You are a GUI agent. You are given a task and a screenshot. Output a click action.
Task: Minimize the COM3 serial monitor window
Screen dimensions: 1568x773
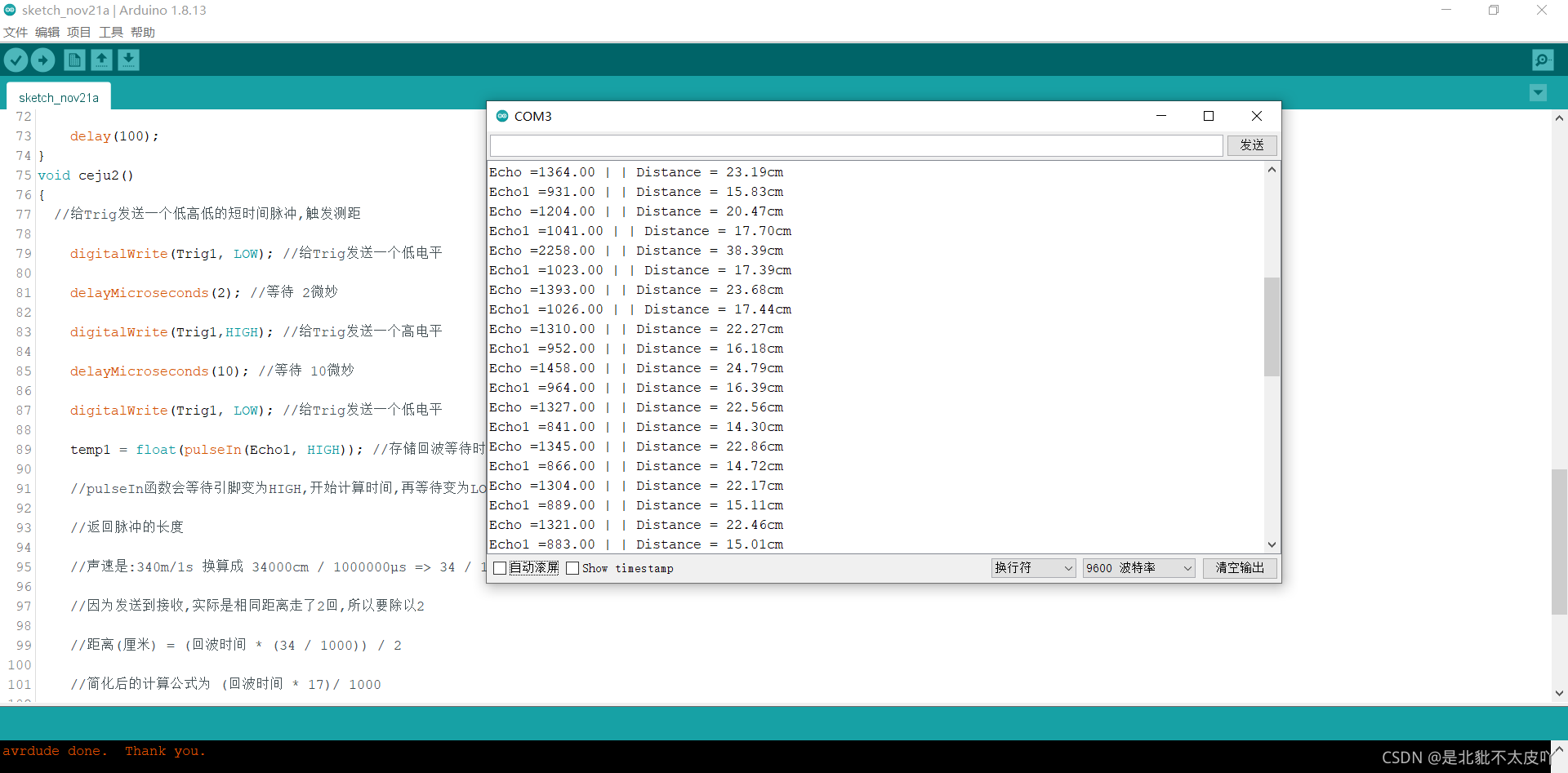pos(1161,116)
